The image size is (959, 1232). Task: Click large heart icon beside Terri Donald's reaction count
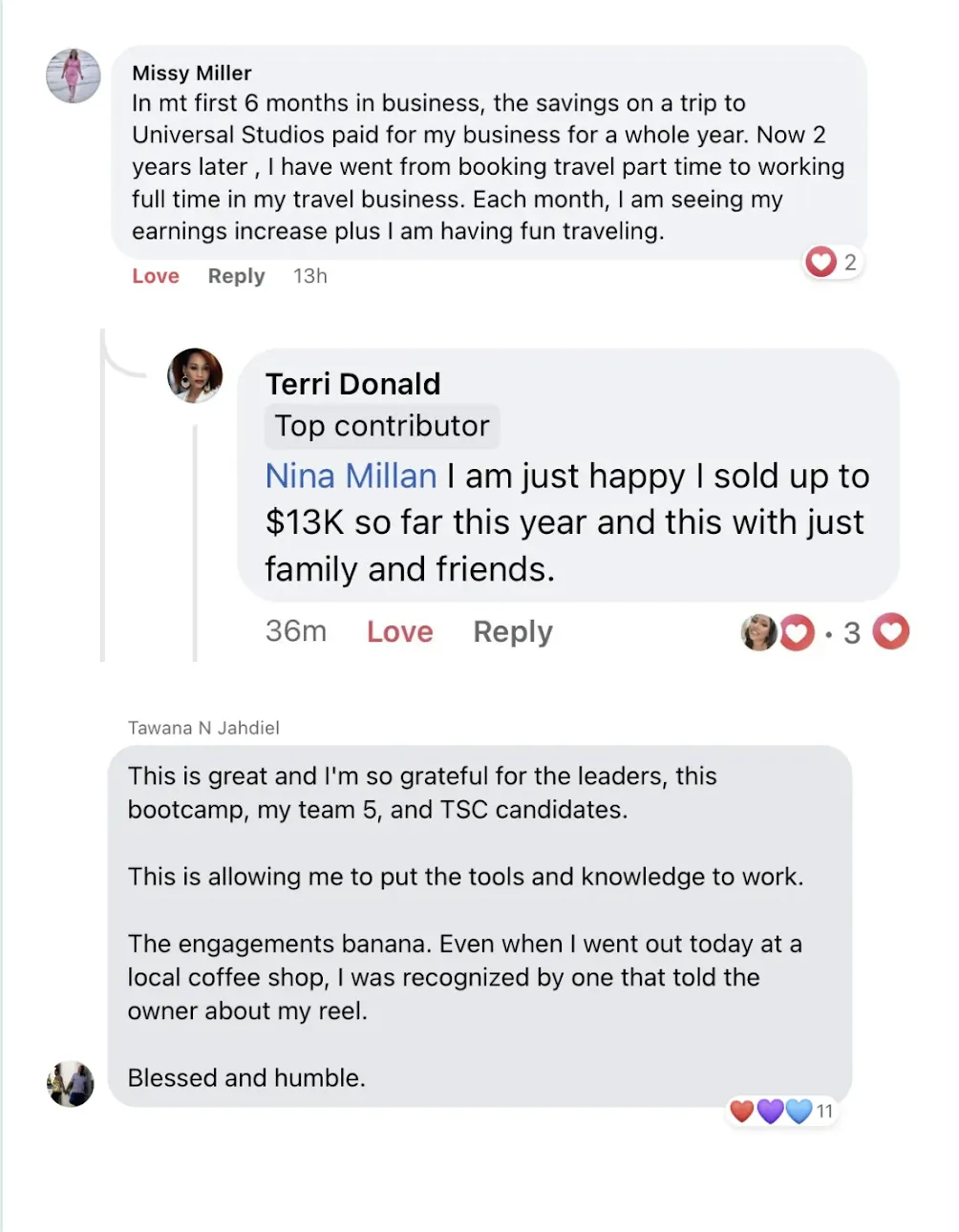click(x=891, y=631)
